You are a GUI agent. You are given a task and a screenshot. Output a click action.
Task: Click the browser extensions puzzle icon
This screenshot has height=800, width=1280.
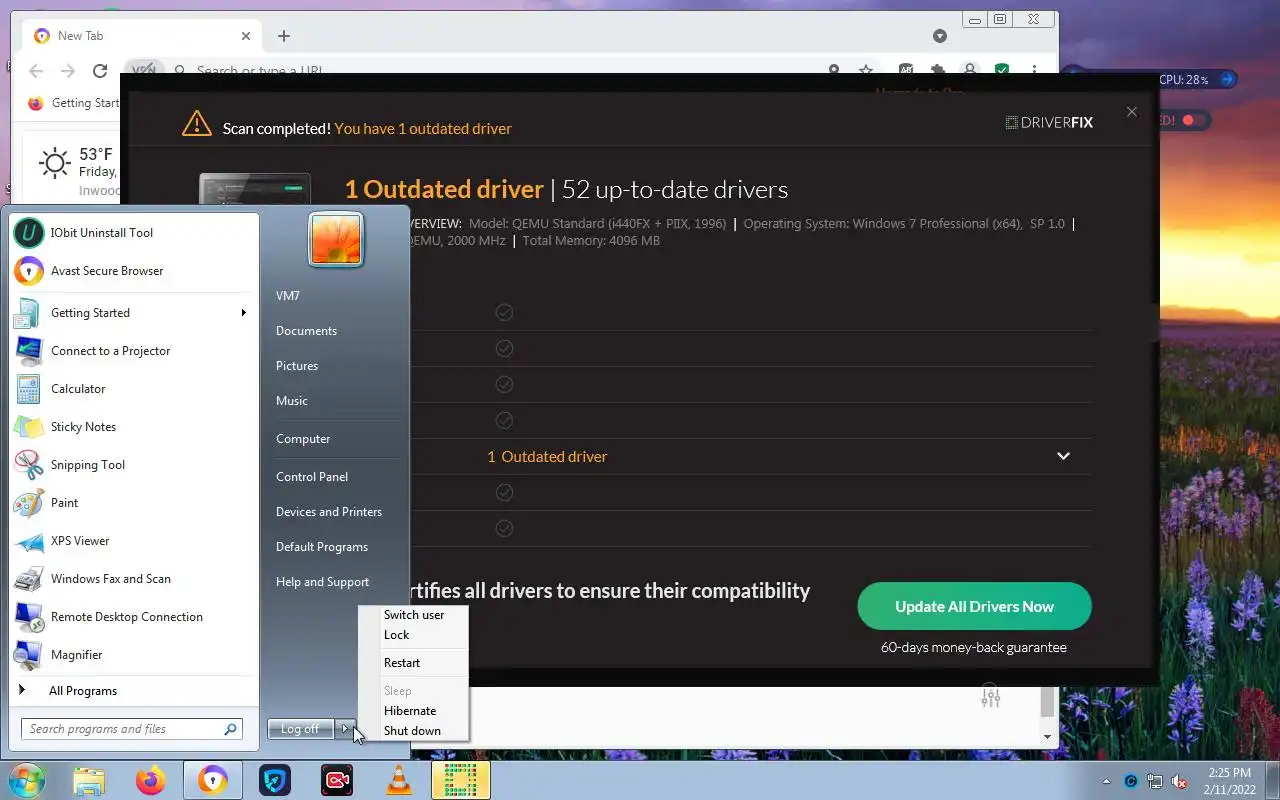(x=938, y=71)
